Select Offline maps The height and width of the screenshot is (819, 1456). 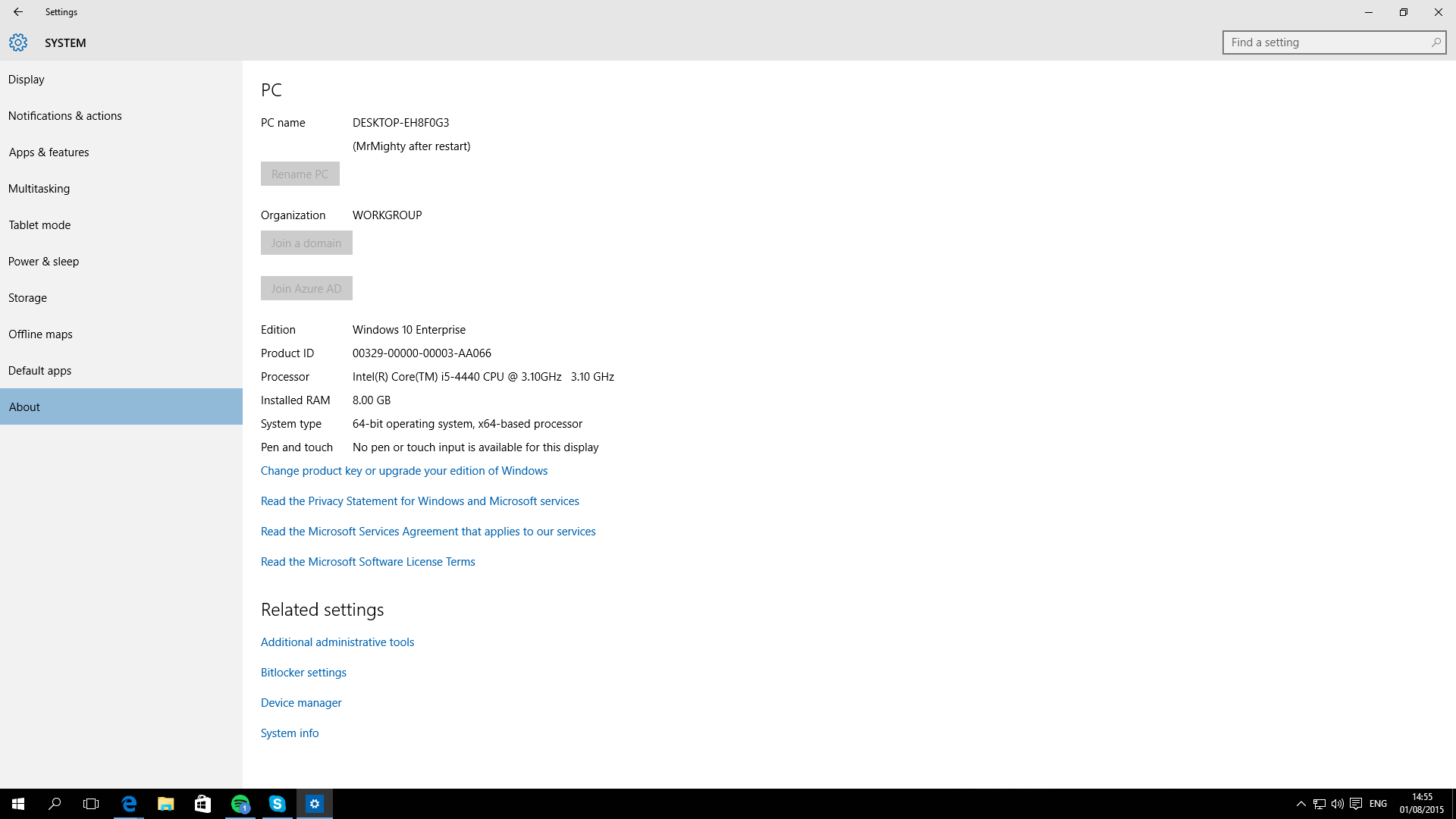coord(121,334)
